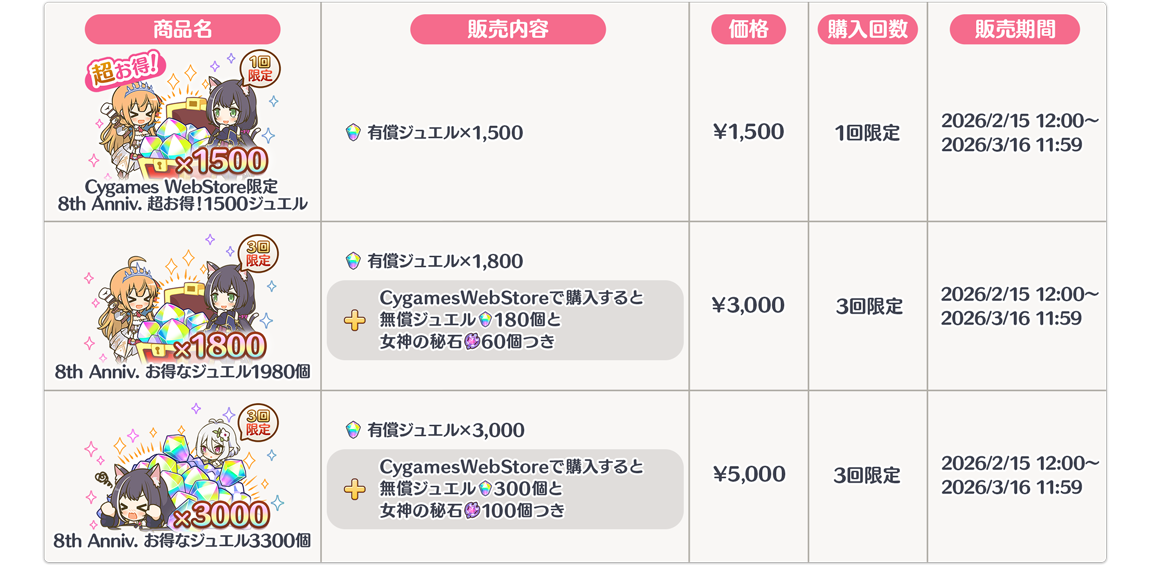Click purple goddess stone icon near 100個
The width and height of the screenshot is (1150, 565).
click(472, 511)
